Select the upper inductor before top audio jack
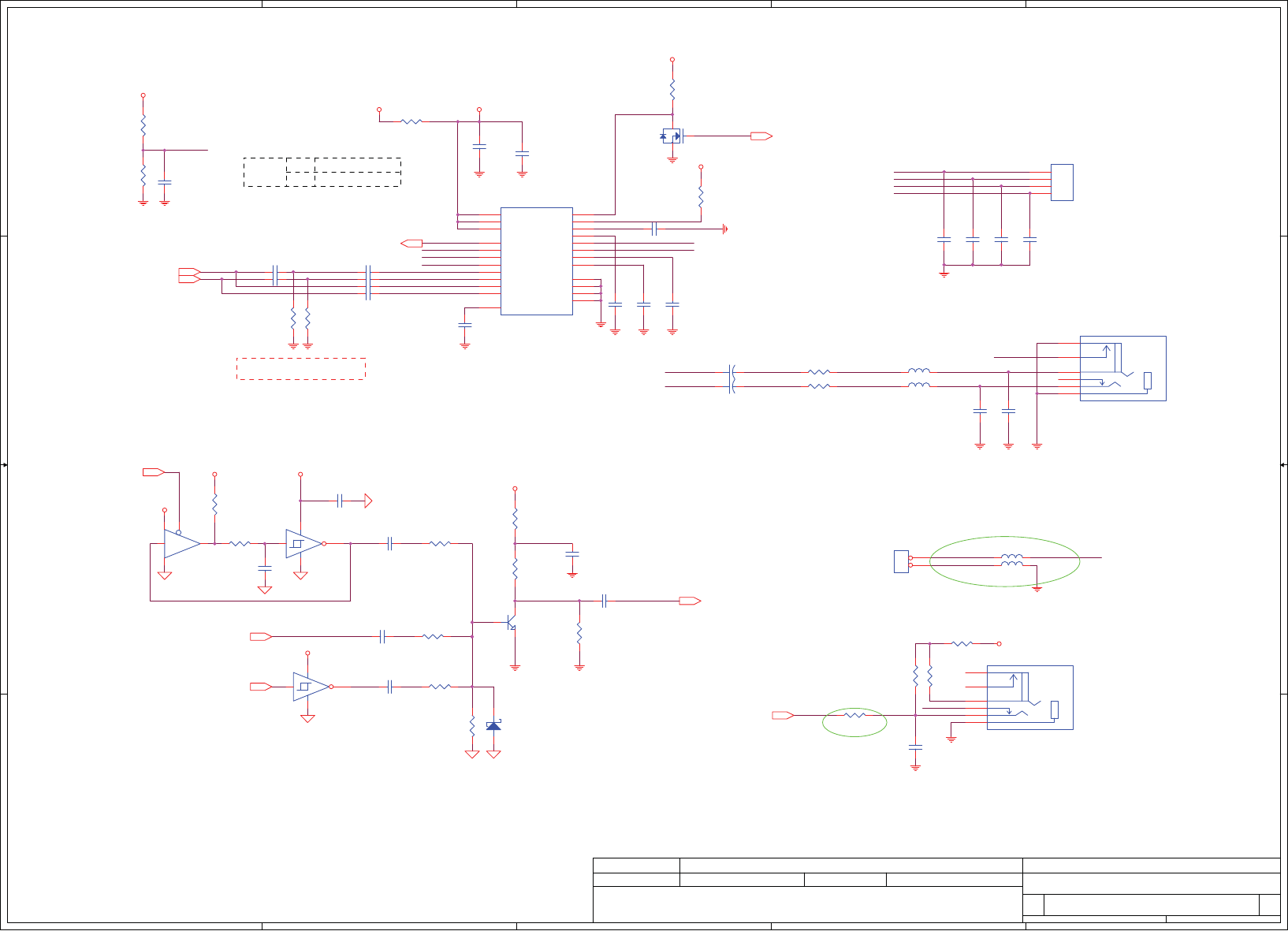The image size is (1288, 931). coord(919,371)
